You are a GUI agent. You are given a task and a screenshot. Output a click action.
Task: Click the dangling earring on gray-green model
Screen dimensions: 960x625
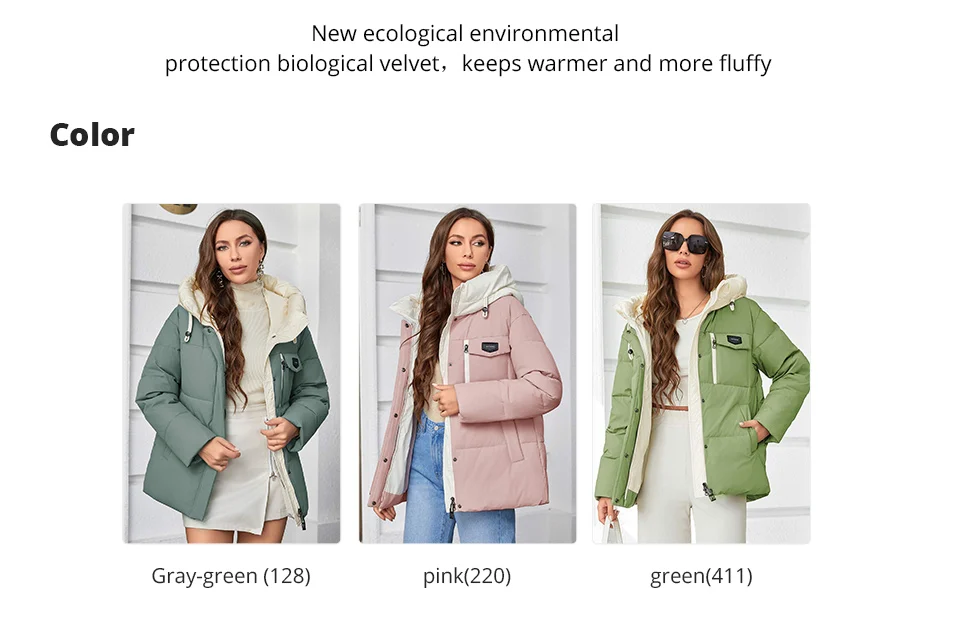[x=261, y=268]
